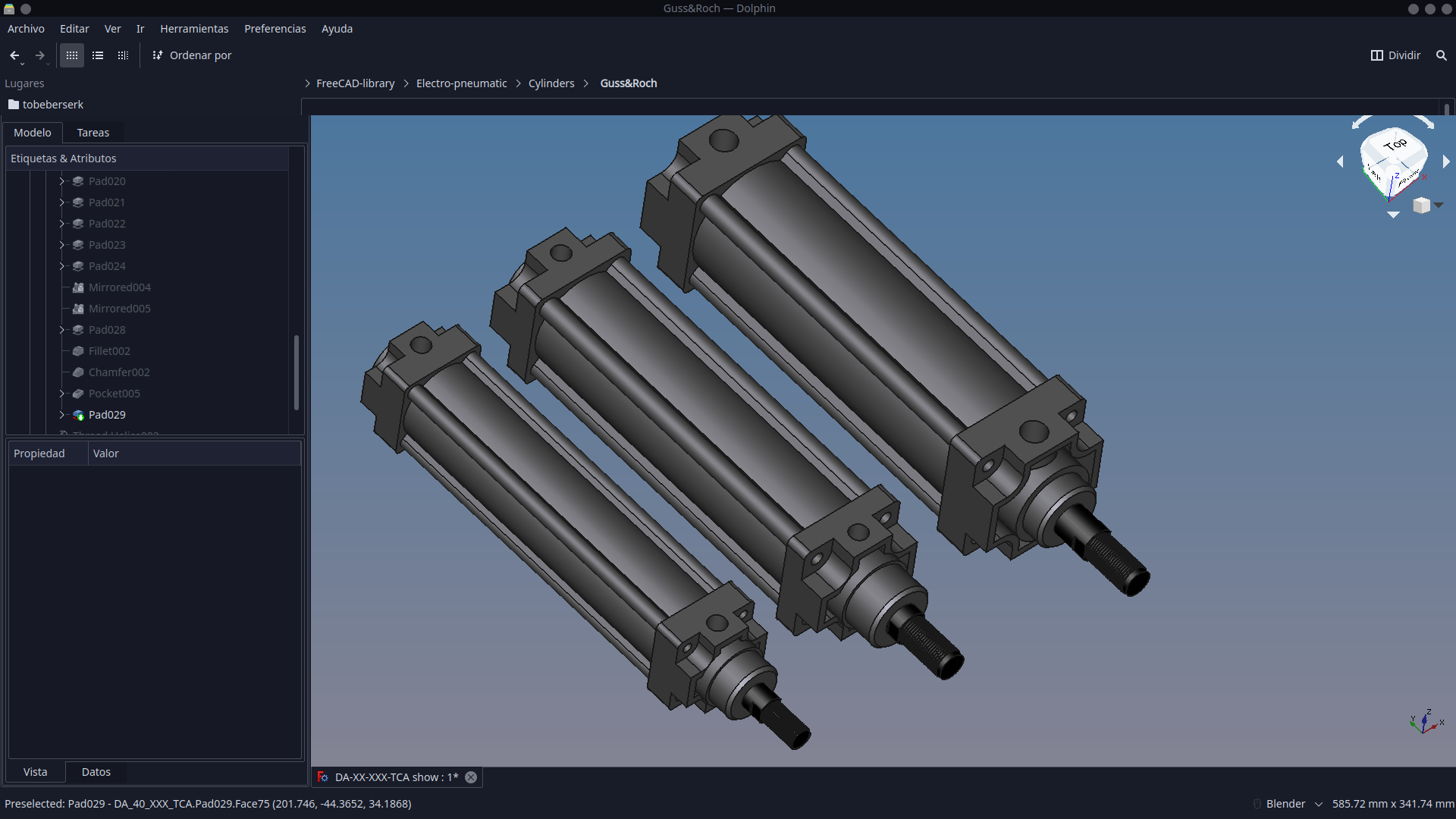Rotate view right using navigation cube arrow

click(1446, 162)
